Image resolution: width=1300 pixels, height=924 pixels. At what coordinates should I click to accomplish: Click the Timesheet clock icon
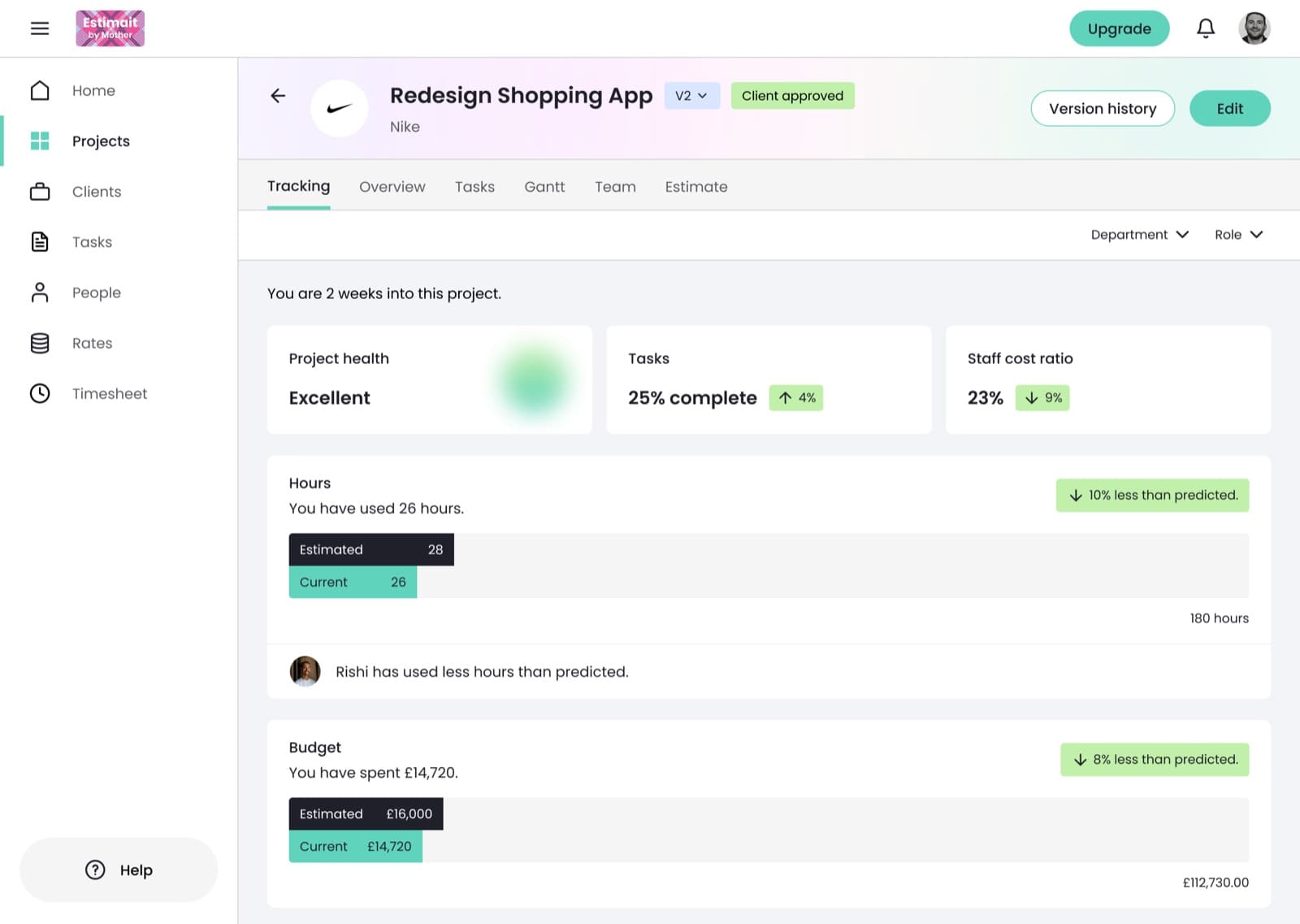tap(40, 393)
